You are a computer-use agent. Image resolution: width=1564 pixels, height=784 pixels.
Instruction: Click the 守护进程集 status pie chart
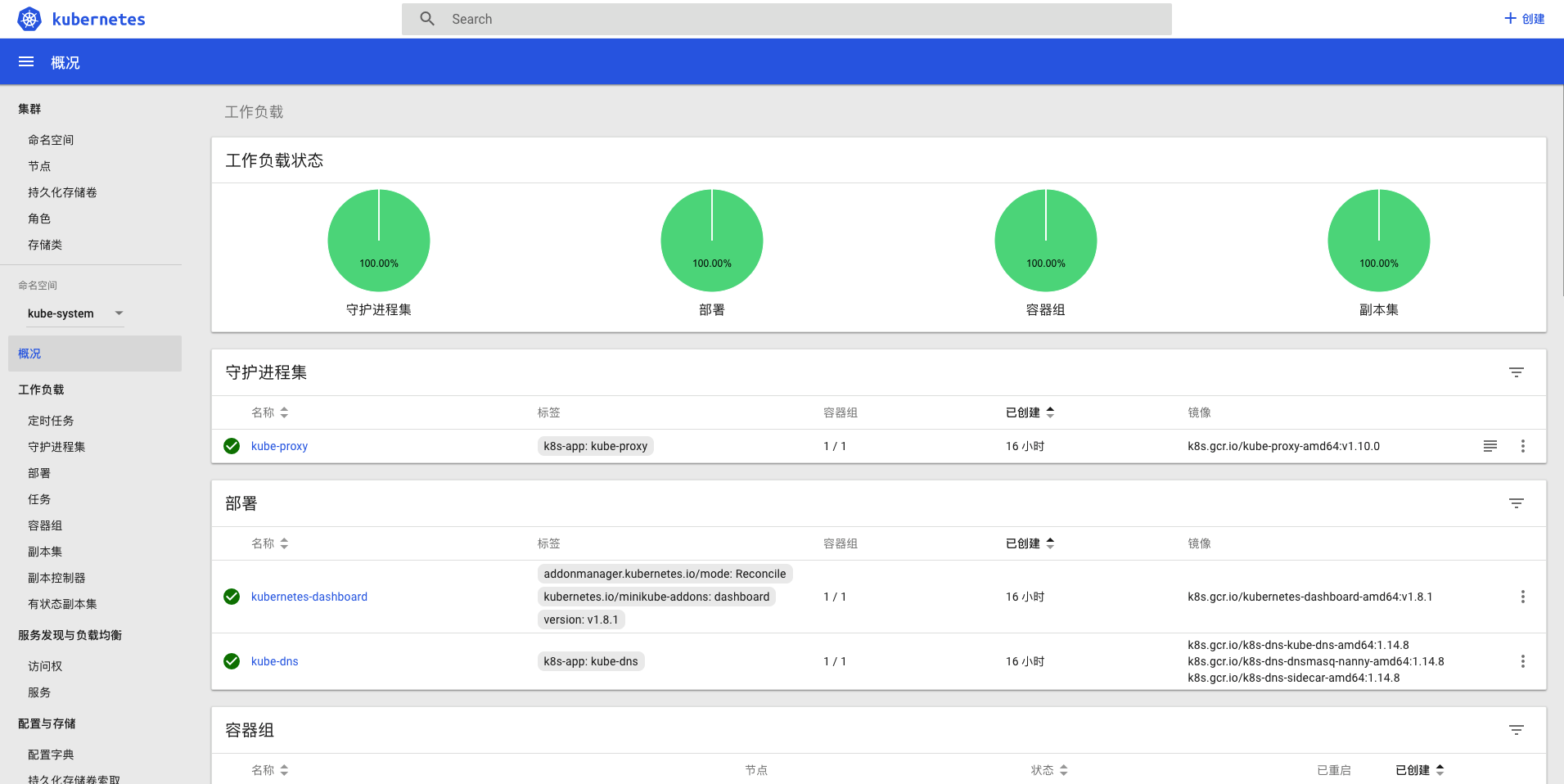coord(379,241)
